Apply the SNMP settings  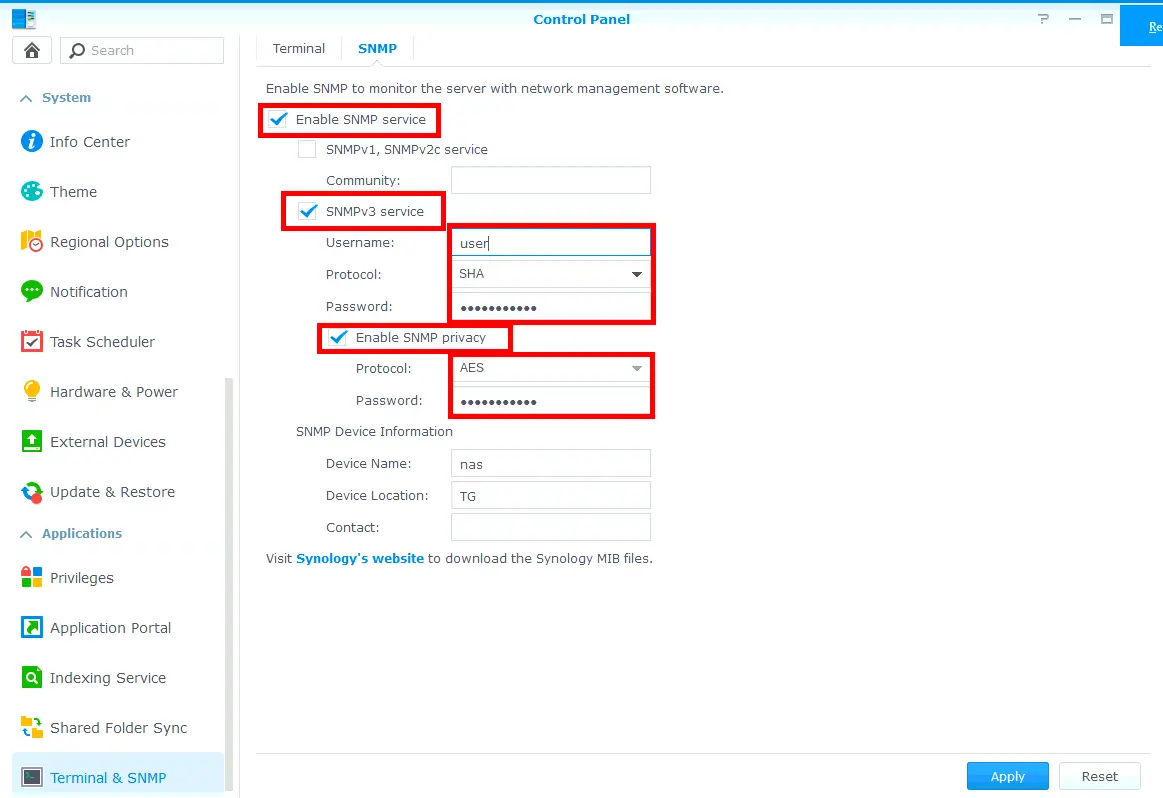(x=1007, y=776)
